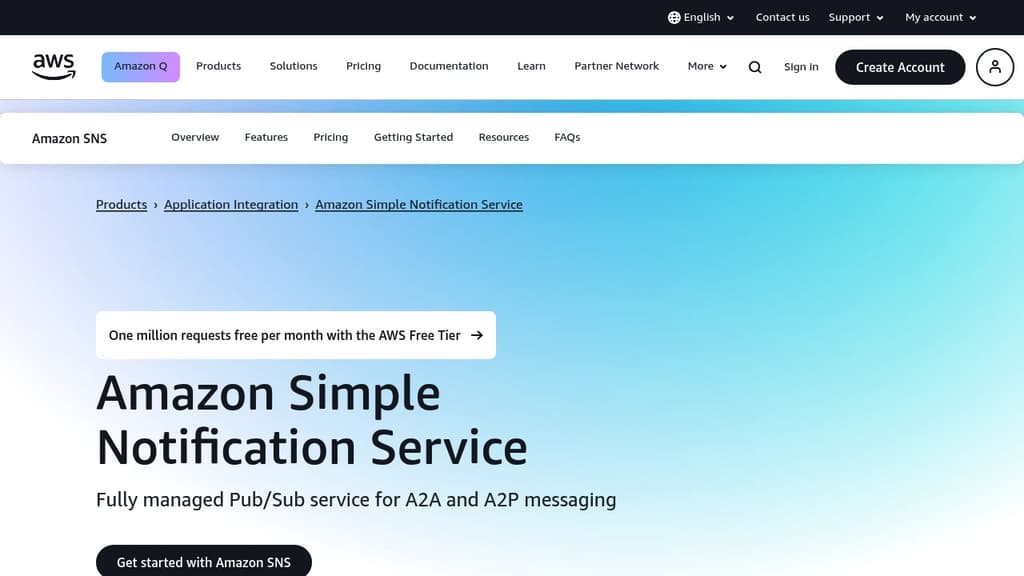The image size is (1024, 576).
Task: Open the Amazon SNS Pricing tab
Action: [330, 138]
